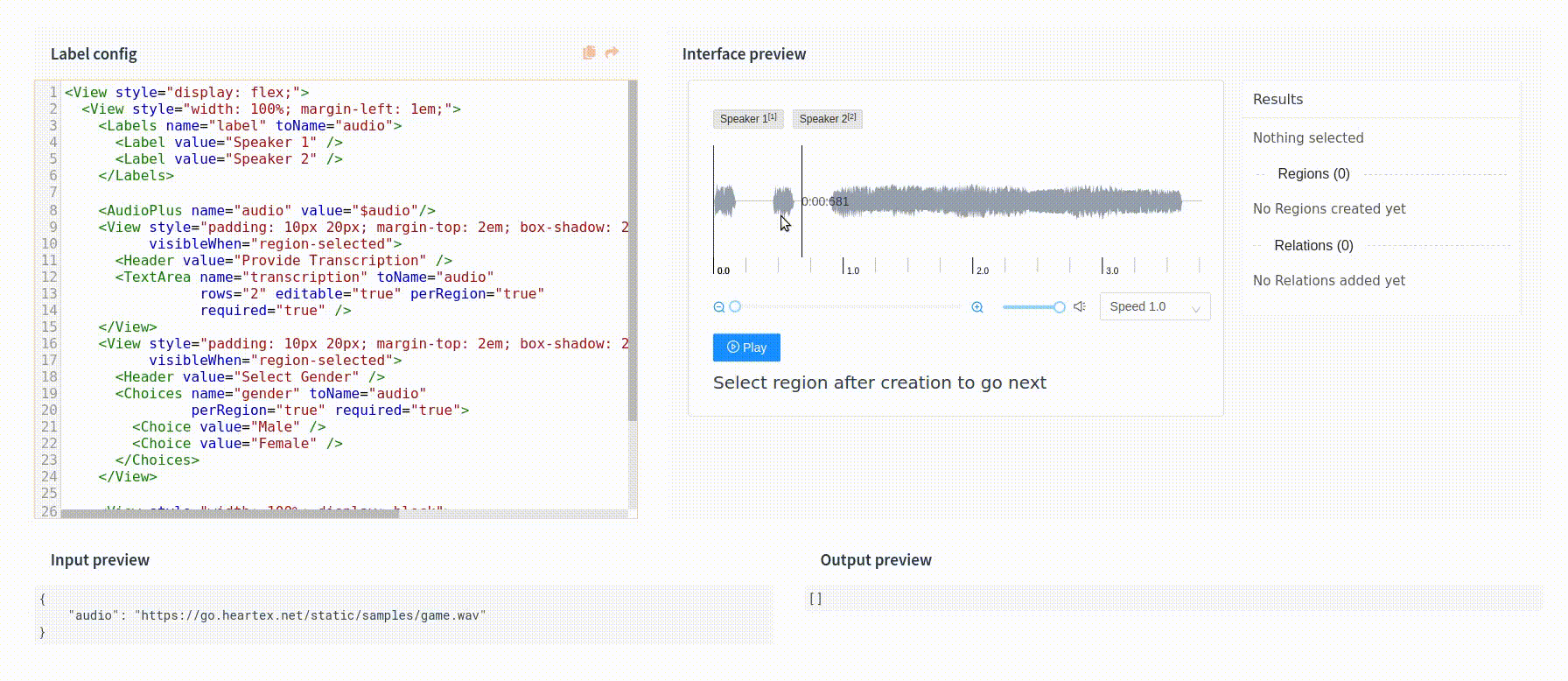Image resolution: width=1568 pixels, height=681 pixels.
Task: Click the Choice value="Female" code line
Action: click(237, 443)
